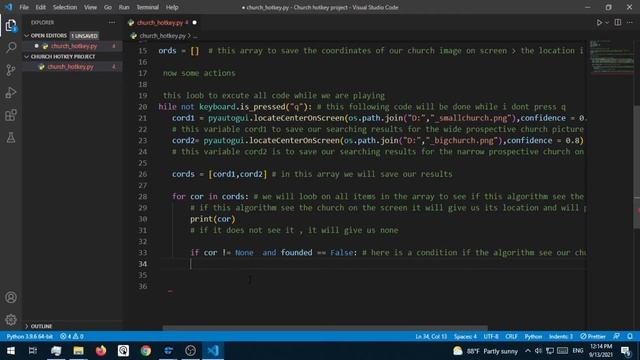640x360 pixels.
Task: Open Google Chrome from the taskbar
Action: click(146, 351)
